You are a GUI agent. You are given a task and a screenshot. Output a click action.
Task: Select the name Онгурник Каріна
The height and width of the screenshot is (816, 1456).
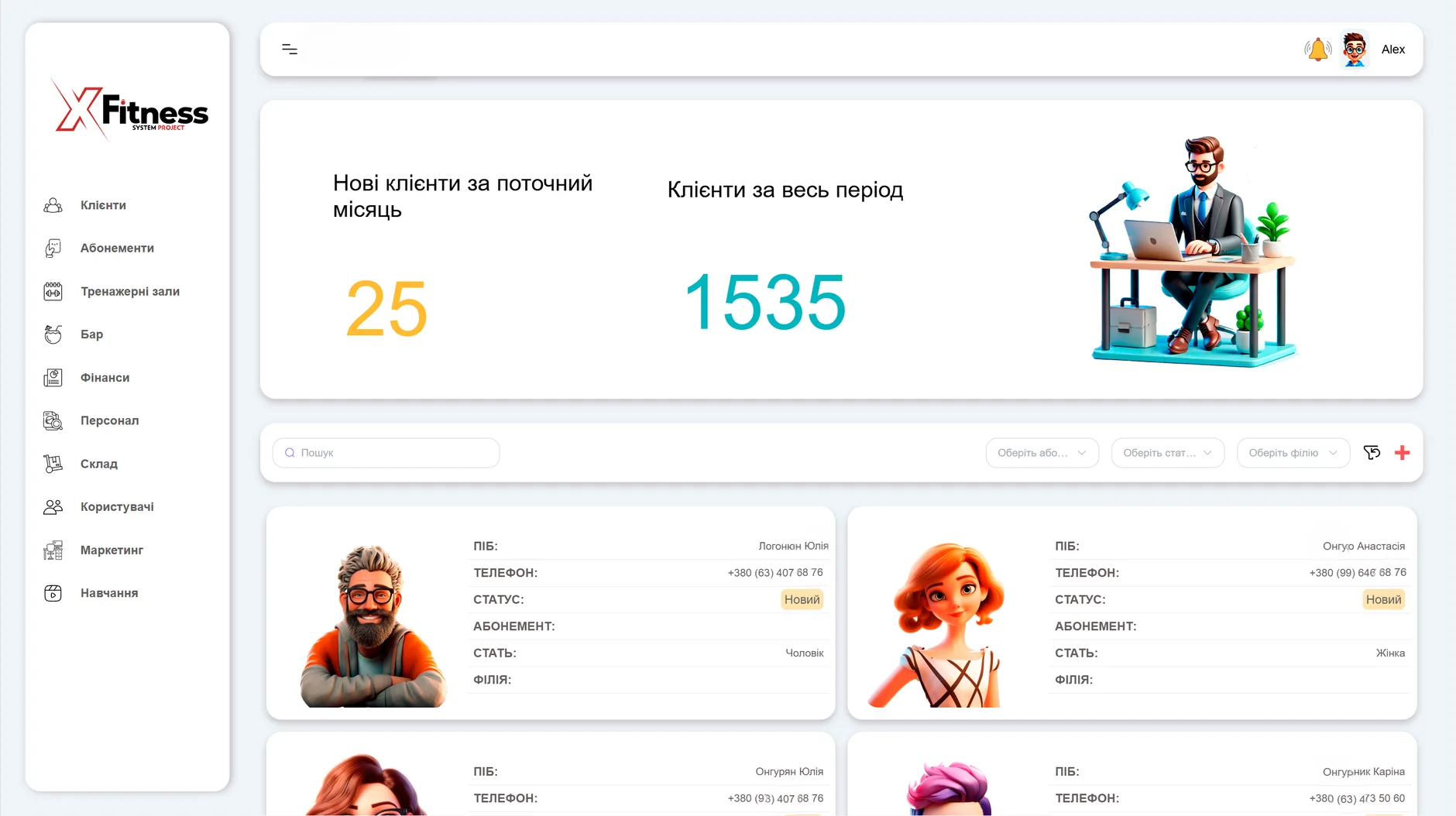click(1363, 772)
